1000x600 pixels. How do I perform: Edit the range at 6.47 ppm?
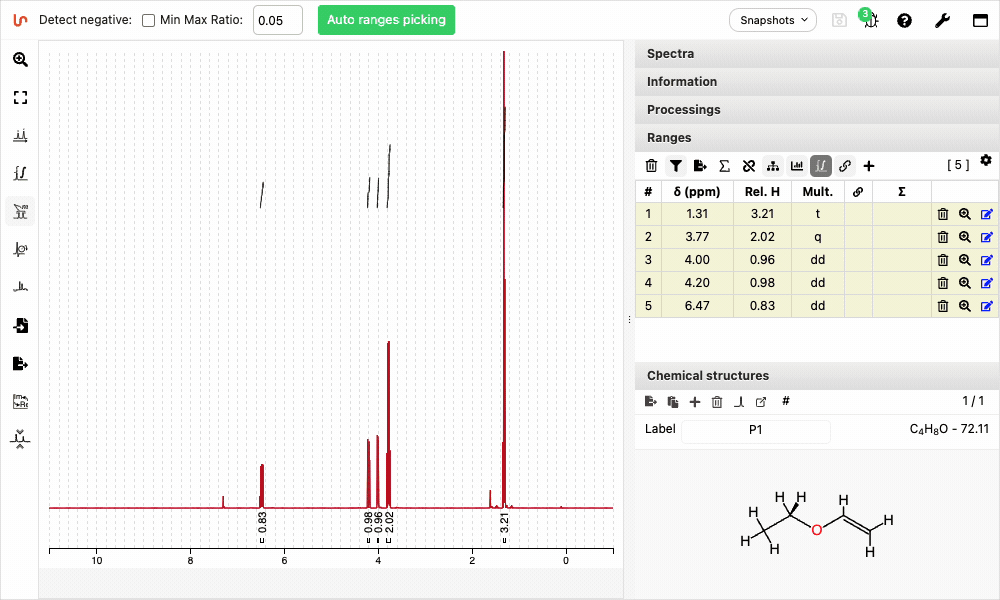[987, 306]
